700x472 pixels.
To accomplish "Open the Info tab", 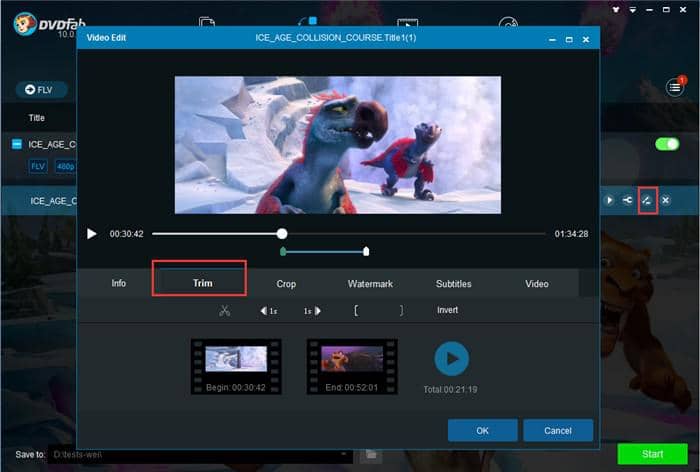I will click(x=118, y=283).
